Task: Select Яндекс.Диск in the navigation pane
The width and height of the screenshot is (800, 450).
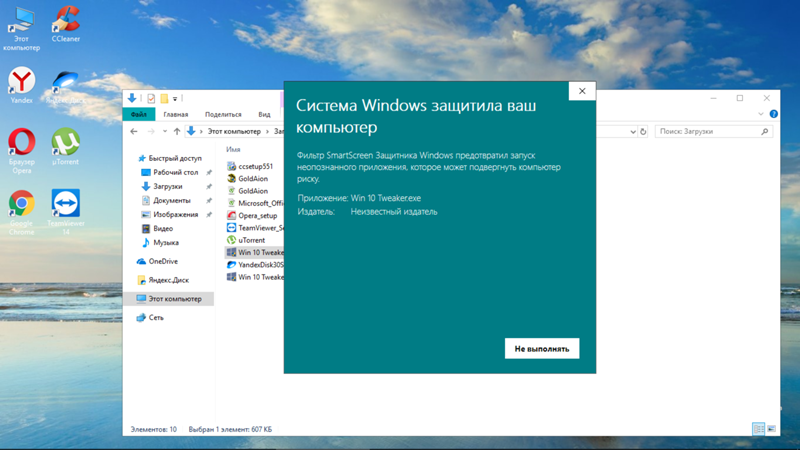Action: [x=168, y=280]
